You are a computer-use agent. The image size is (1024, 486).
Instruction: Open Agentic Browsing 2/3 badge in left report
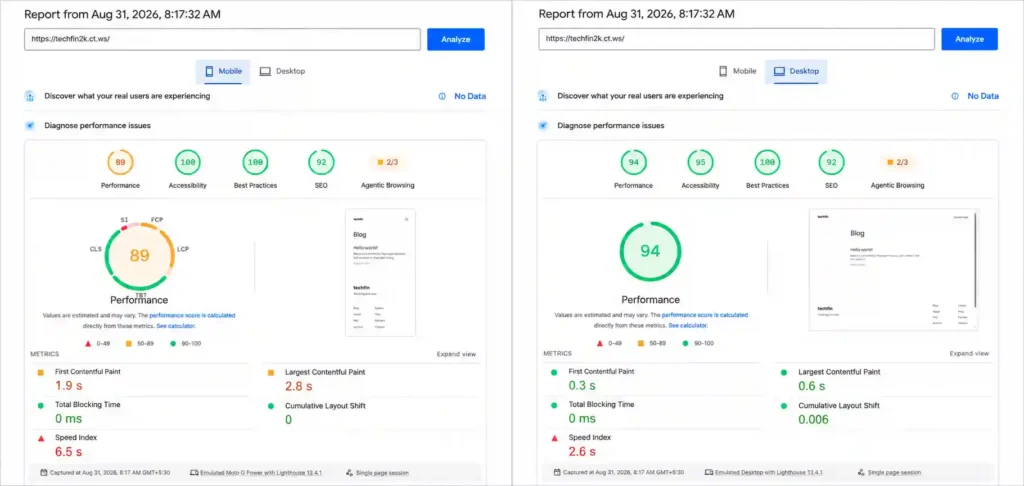click(387, 162)
